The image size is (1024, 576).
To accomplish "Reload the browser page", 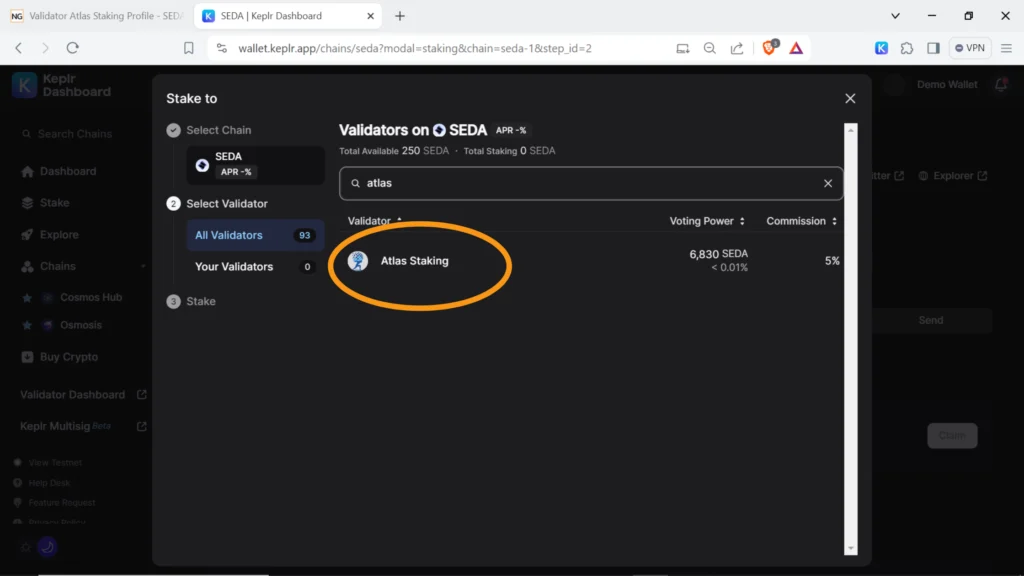I will 72,48.
